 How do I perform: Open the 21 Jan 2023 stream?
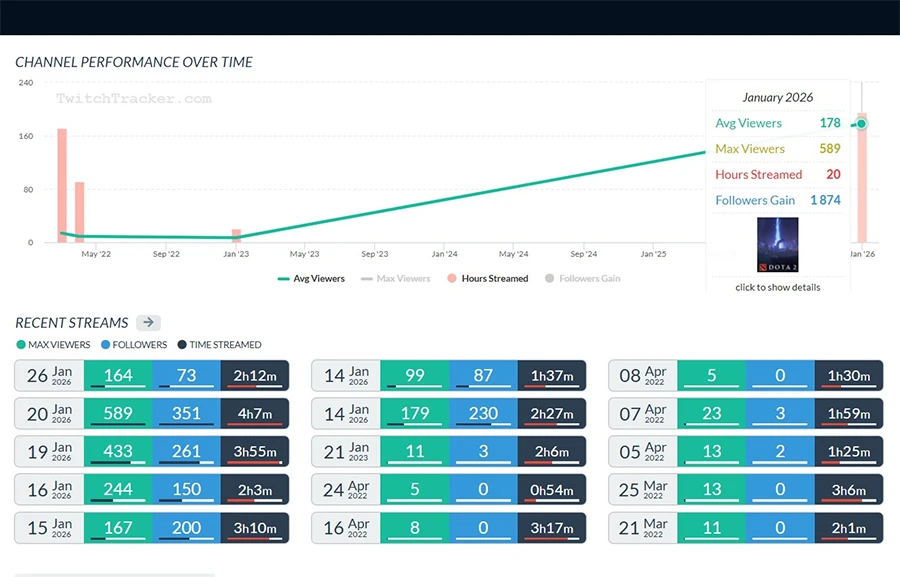(346, 452)
